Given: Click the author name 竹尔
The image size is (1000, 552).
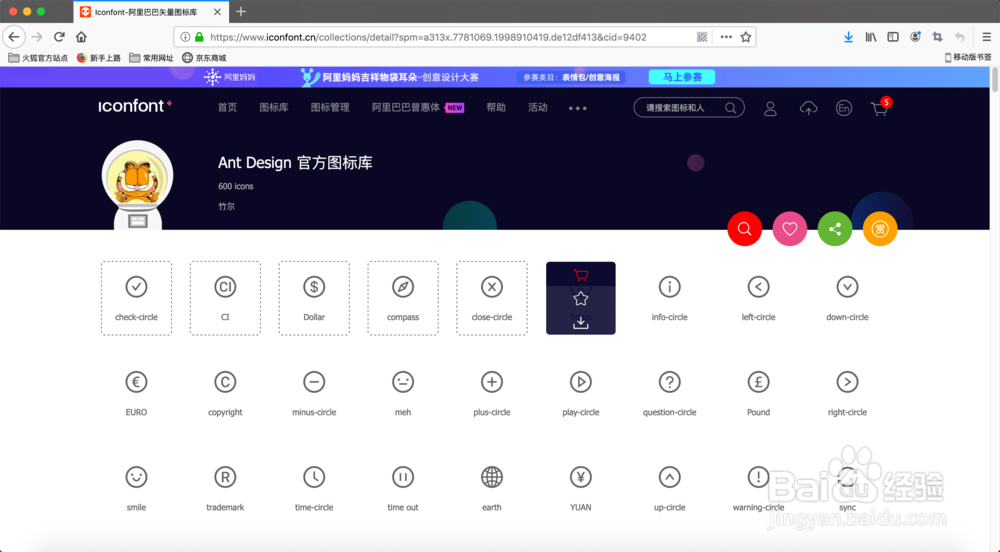Looking at the screenshot, I should (226, 207).
